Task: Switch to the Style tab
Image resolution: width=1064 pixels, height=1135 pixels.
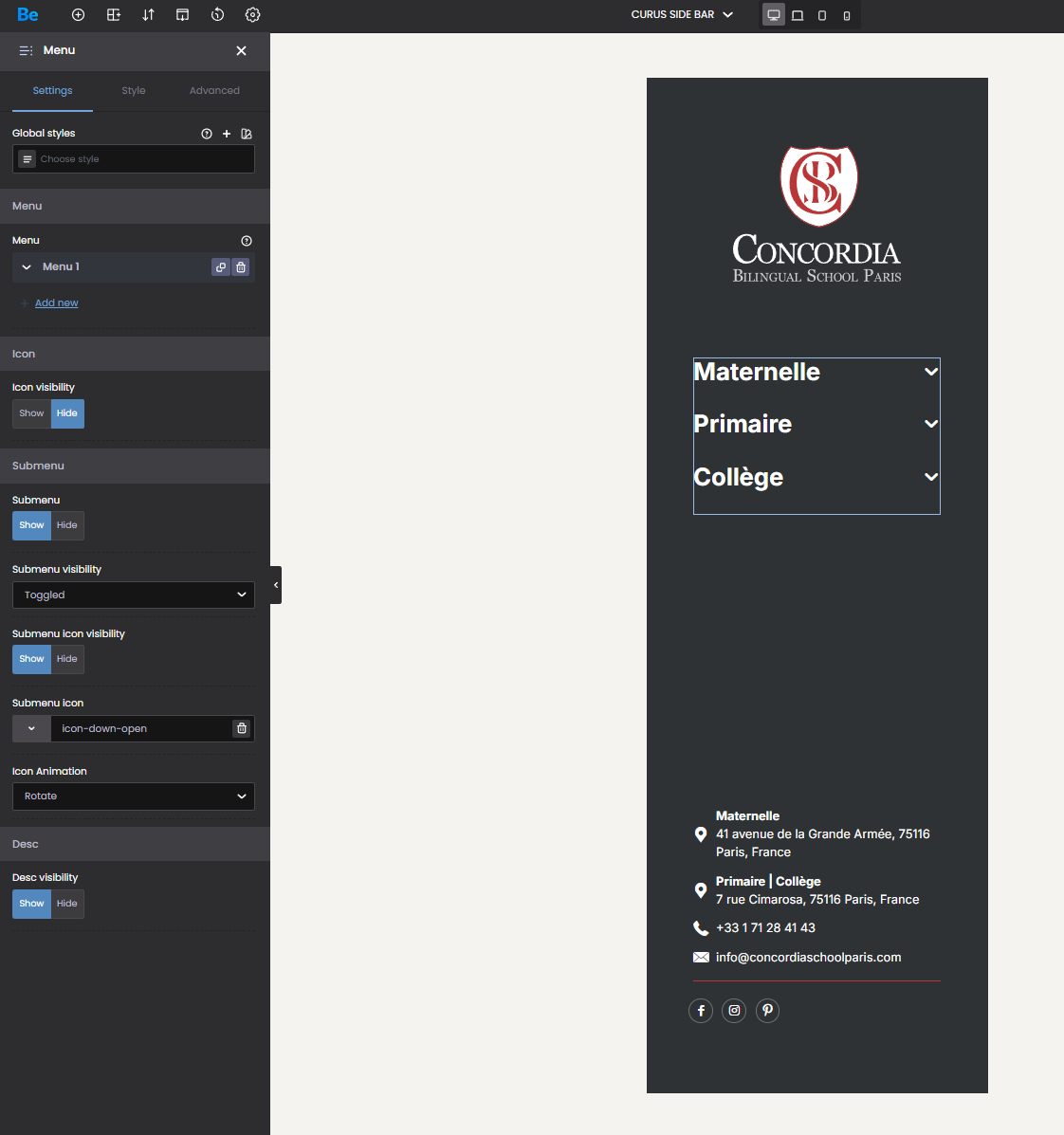Action: click(x=133, y=90)
